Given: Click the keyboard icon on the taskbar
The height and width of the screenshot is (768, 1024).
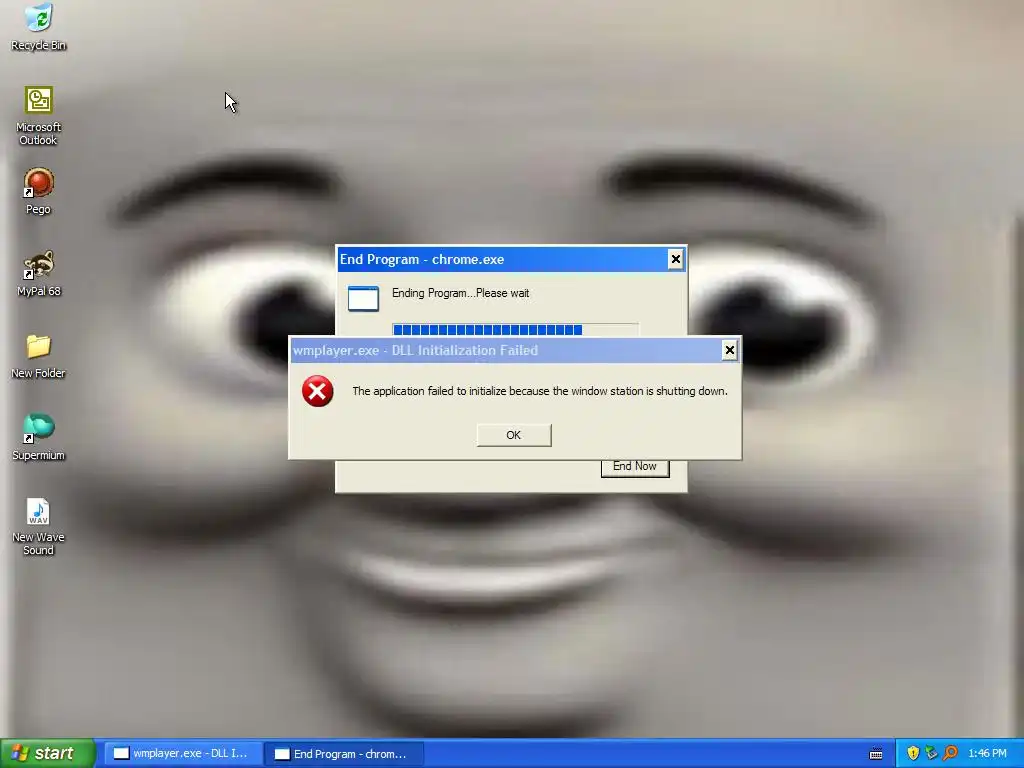Looking at the screenshot, I should coord(876,754).
